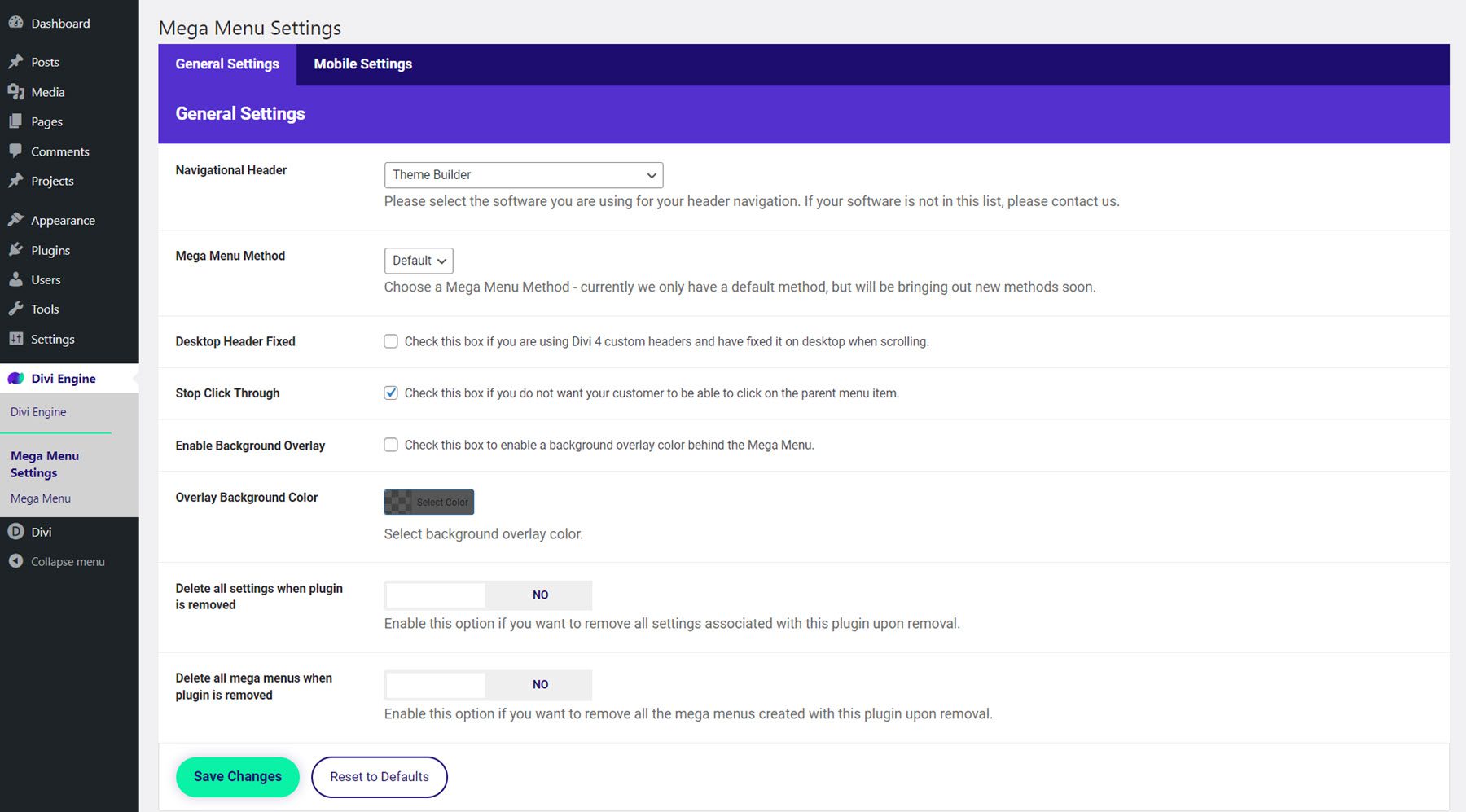Select the Posts icon in the sidebar

click(16, 61)
